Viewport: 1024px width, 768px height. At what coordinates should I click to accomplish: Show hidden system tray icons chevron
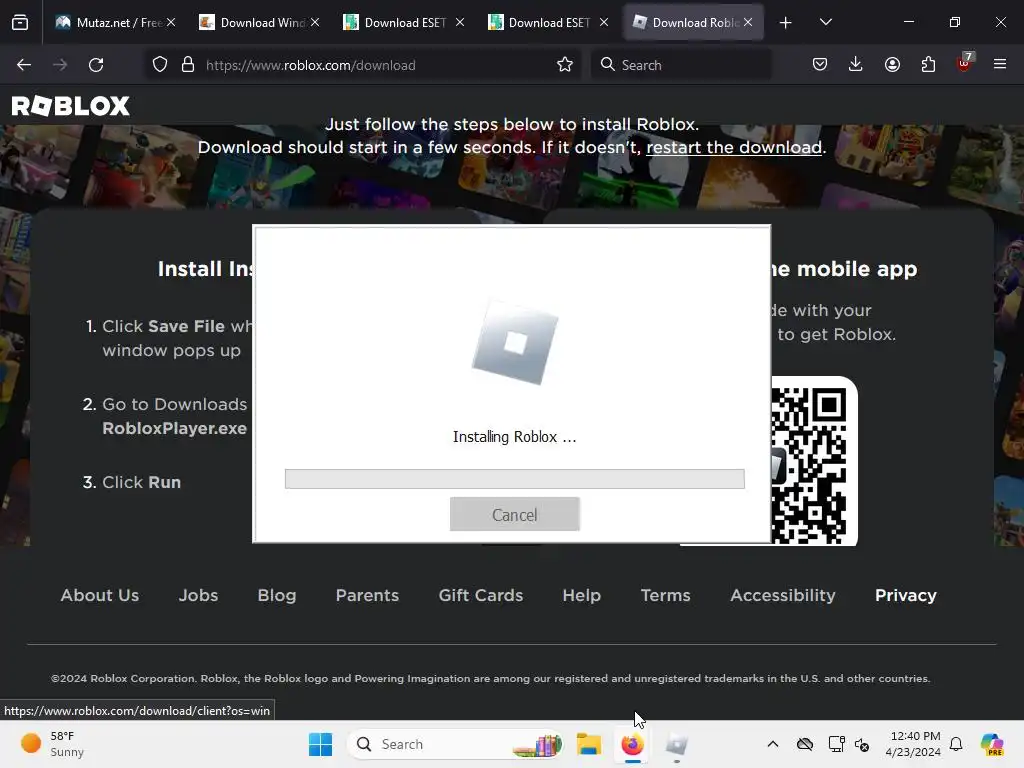773,744
